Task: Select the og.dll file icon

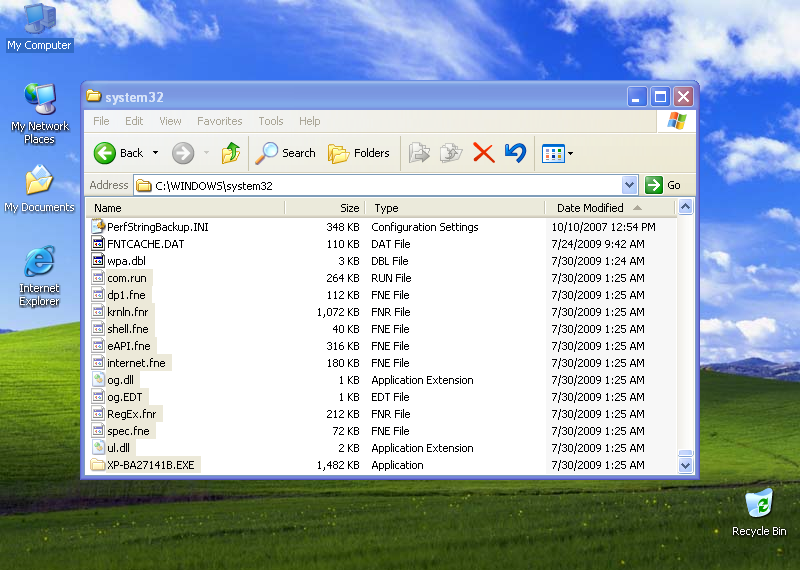Action: 98,380
